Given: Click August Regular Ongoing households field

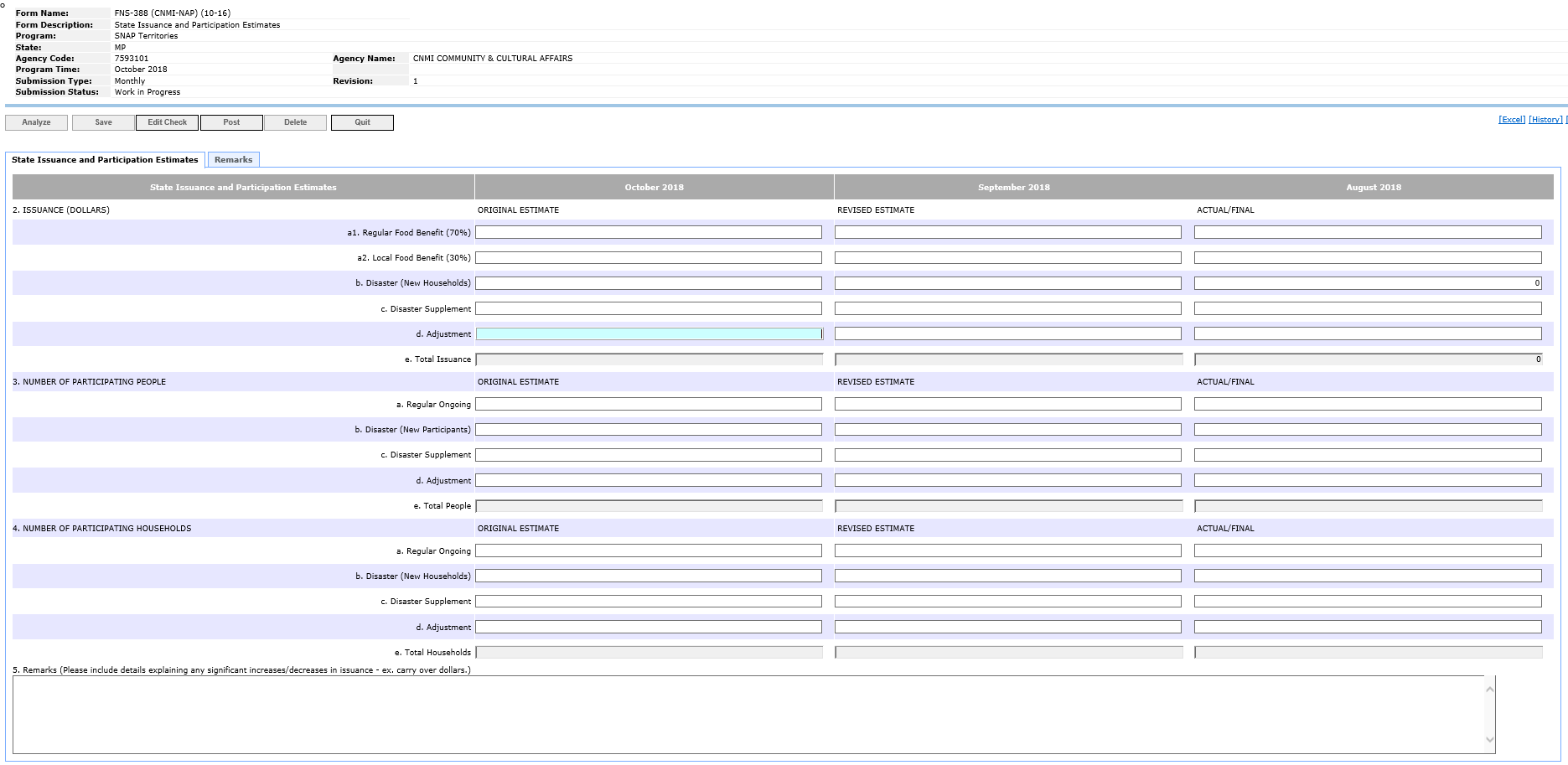Looking at the screenshot, I should tap(1367, 550).
